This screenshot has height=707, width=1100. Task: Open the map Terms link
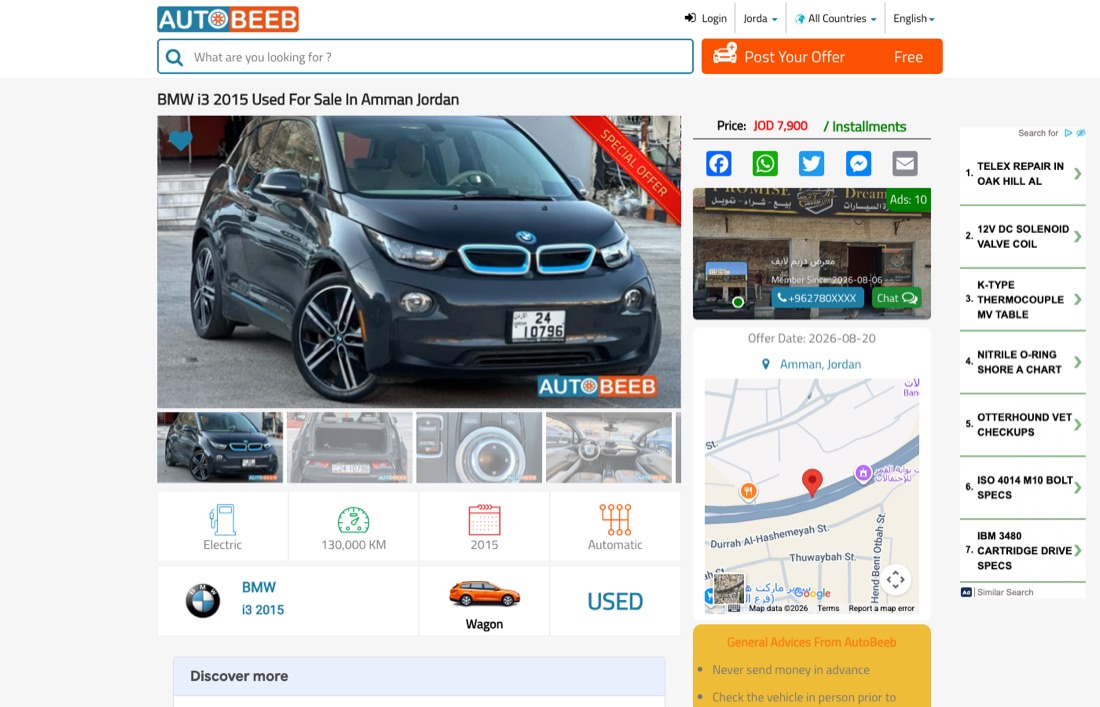click(x=828, y=609)
